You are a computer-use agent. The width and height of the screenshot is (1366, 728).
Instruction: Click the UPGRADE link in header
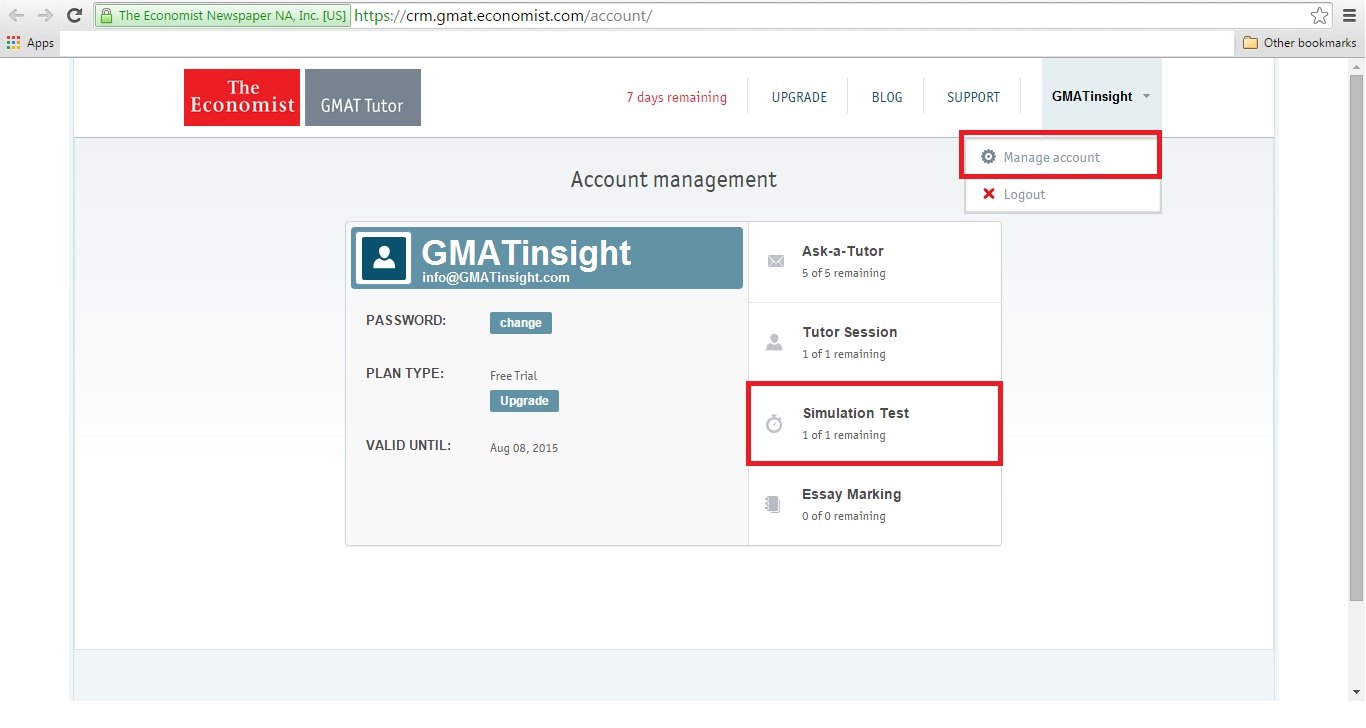(x=799, y=97)
